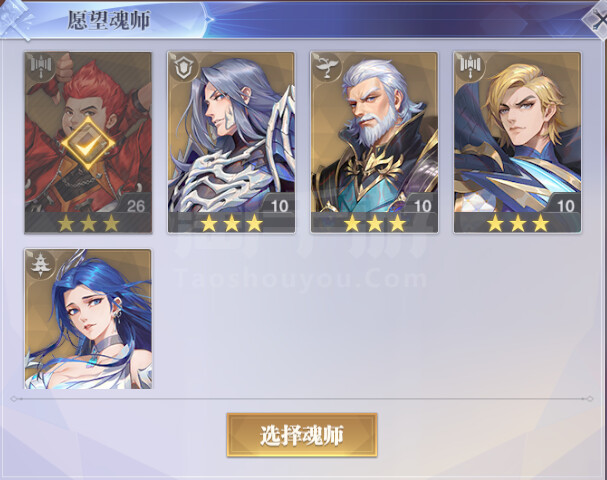The width and height of the screenshot is (607, 480).
Task: Click tree-shaped class icon on blue-haired card
Action: click(x=39, y=264)
